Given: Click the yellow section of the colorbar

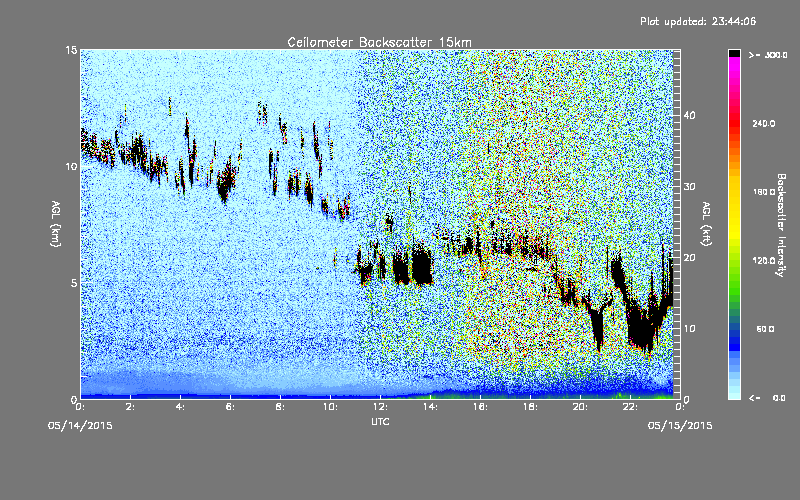Looking at the screenshot, I should click(x=734, y=209).
